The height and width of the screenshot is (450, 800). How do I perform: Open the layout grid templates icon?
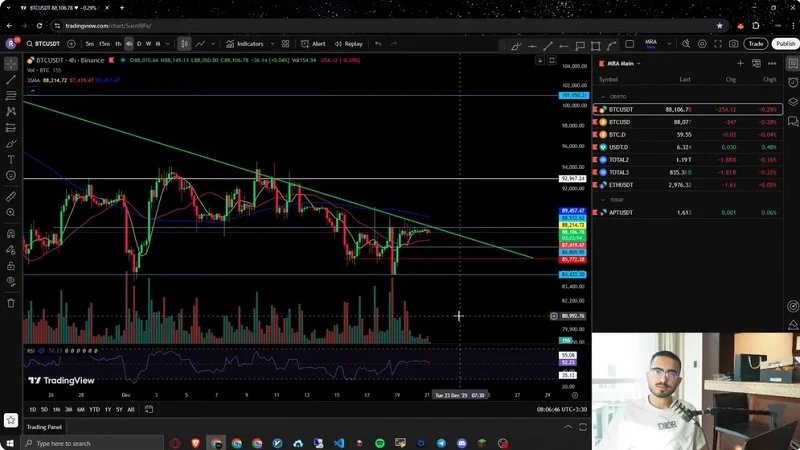[285, 44]
